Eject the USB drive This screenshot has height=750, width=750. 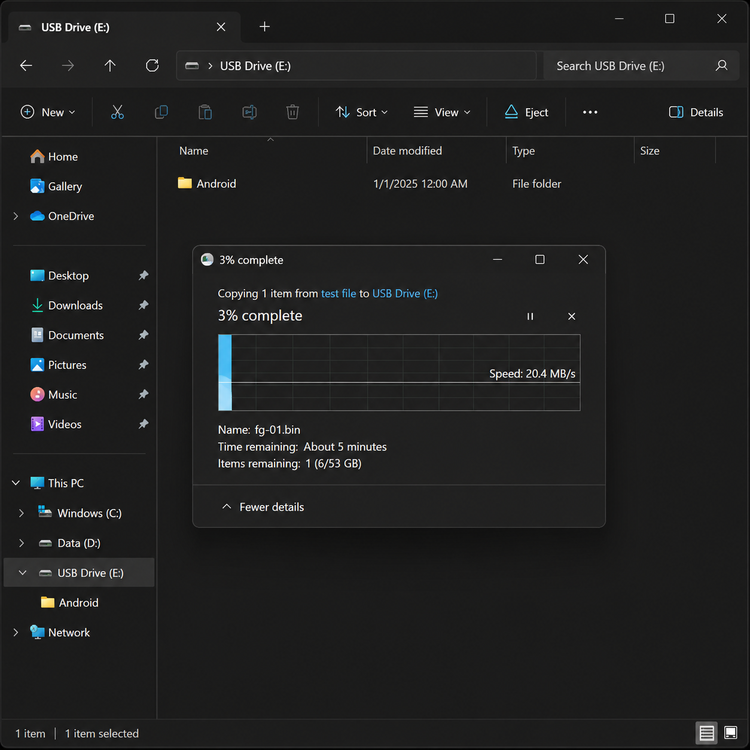(526, 112)
